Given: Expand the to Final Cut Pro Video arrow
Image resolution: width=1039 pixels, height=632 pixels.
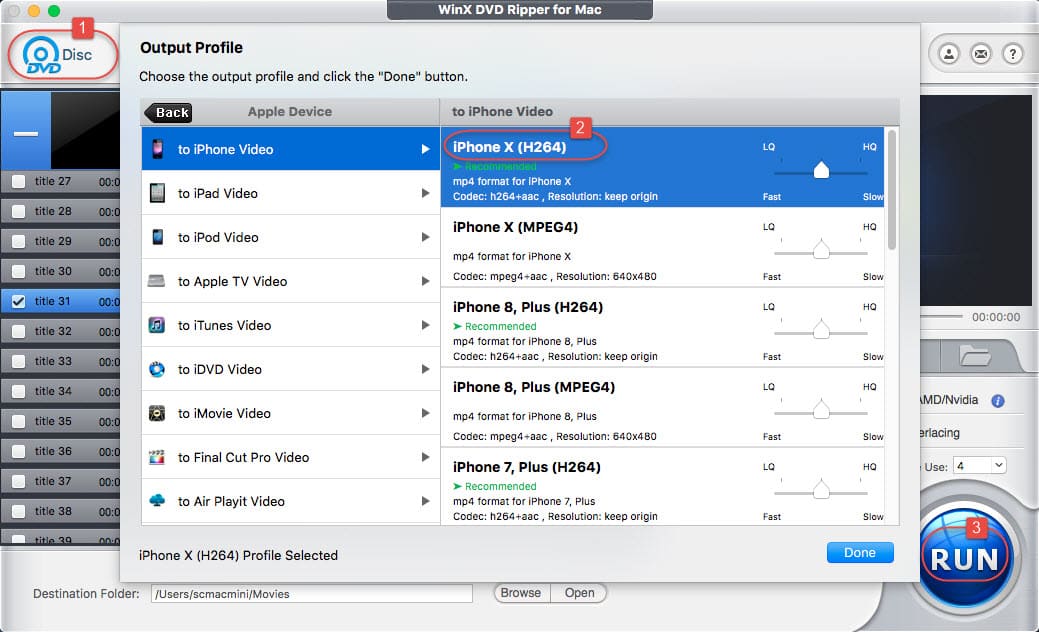Looking at the screenshot, I should tap(425, 456).
